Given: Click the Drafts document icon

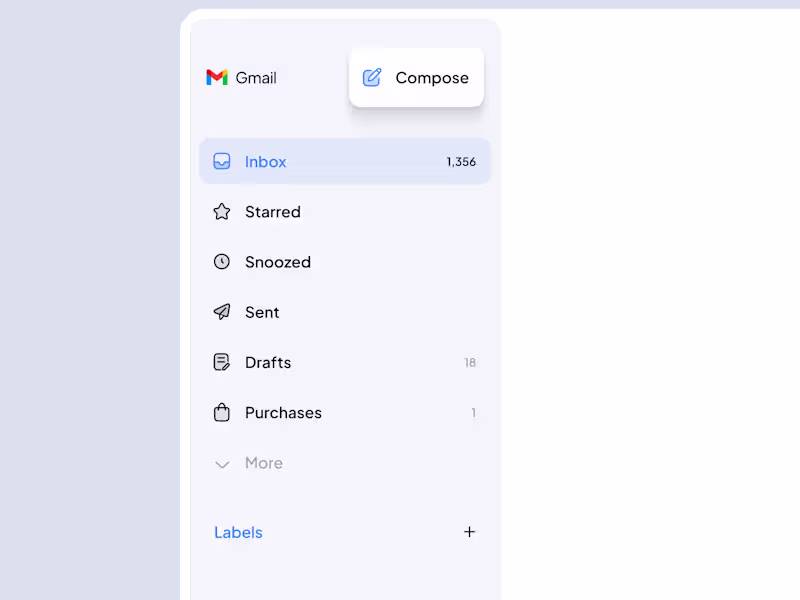Looking at the screenshot, I should (222, 362).
